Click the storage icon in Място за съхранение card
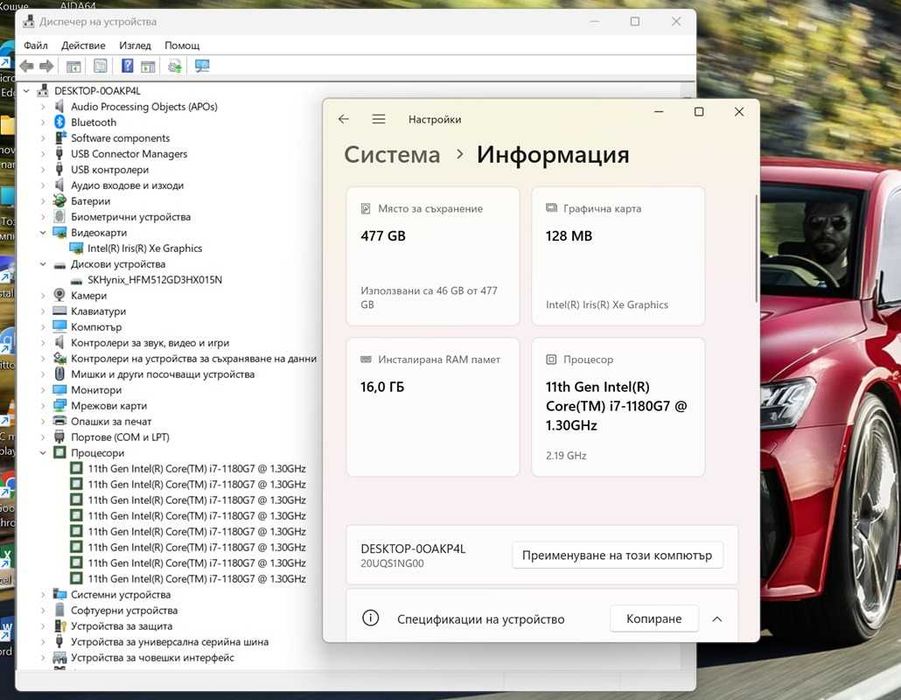 365,209
